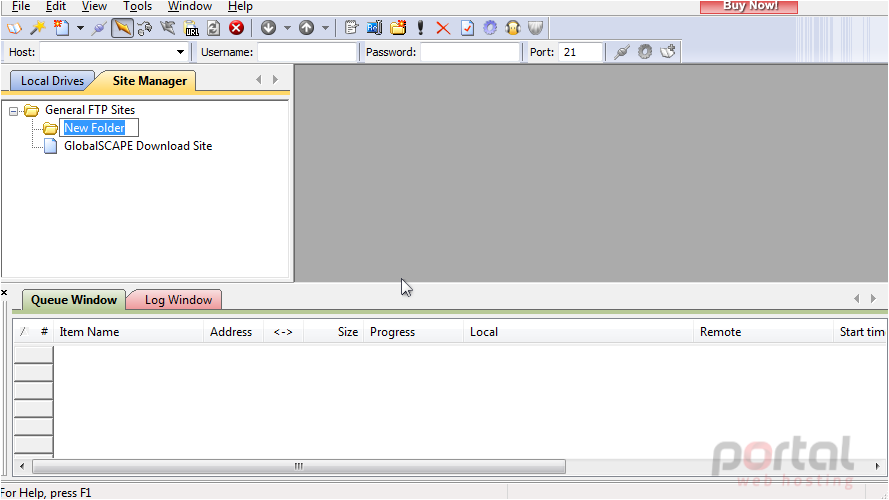Open the Edit menu
This screenshot has height=500, width=889.
coord(56,6)
